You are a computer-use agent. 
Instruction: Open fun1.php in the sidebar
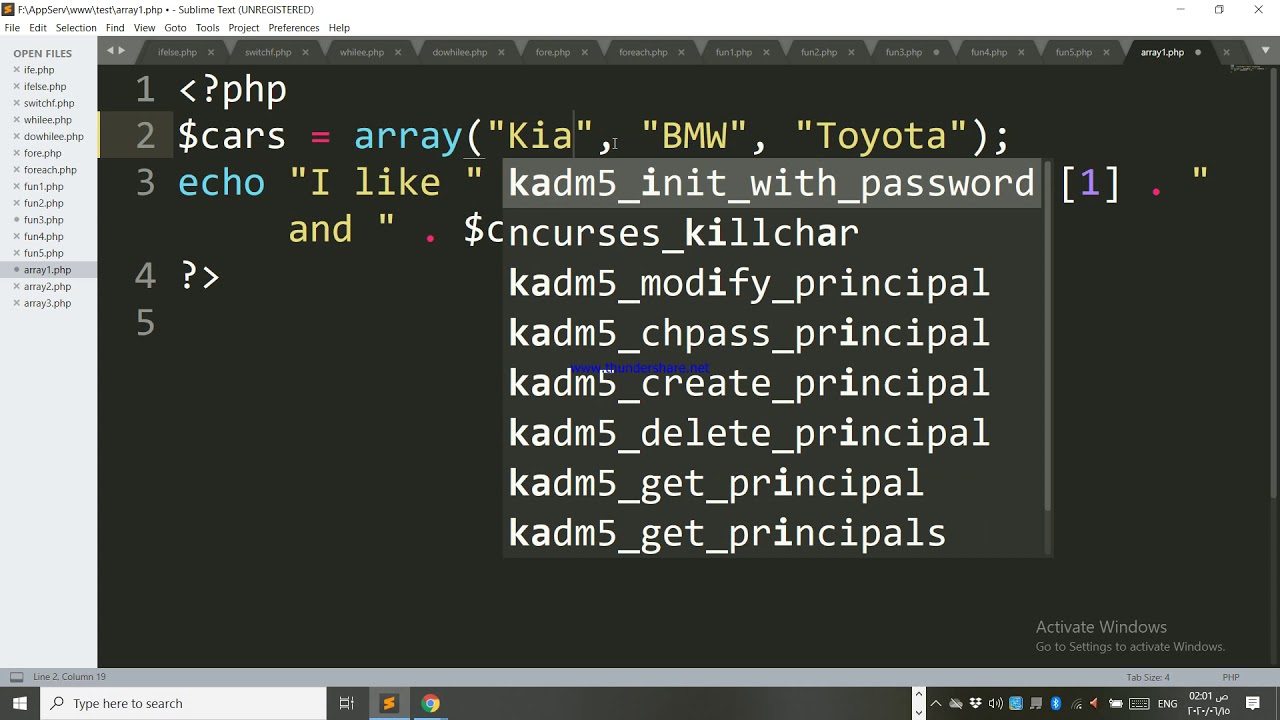click(44, 186)
